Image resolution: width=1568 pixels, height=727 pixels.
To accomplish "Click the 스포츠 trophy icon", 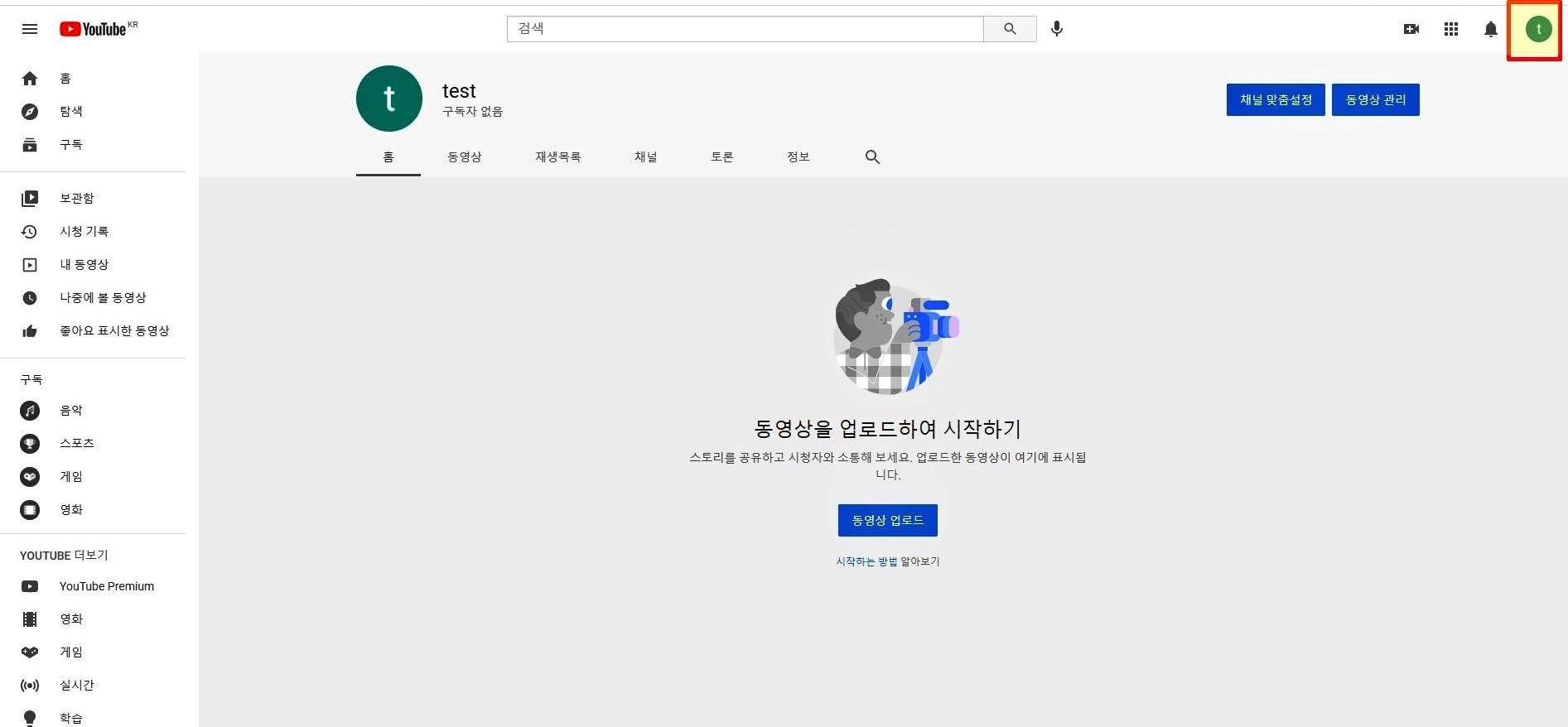I will point(30,444).
